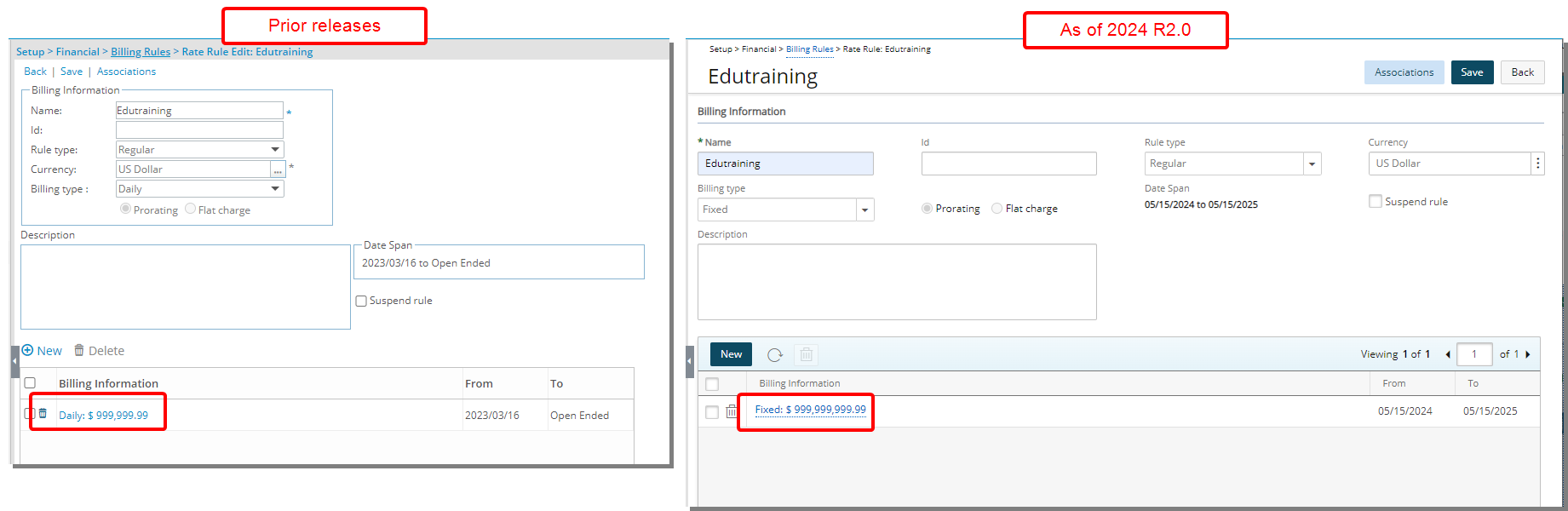Toggle Suspend rule checkbox in 2024 R2.0 form
1568x511 pixels.
click(x=1375, y=201)
